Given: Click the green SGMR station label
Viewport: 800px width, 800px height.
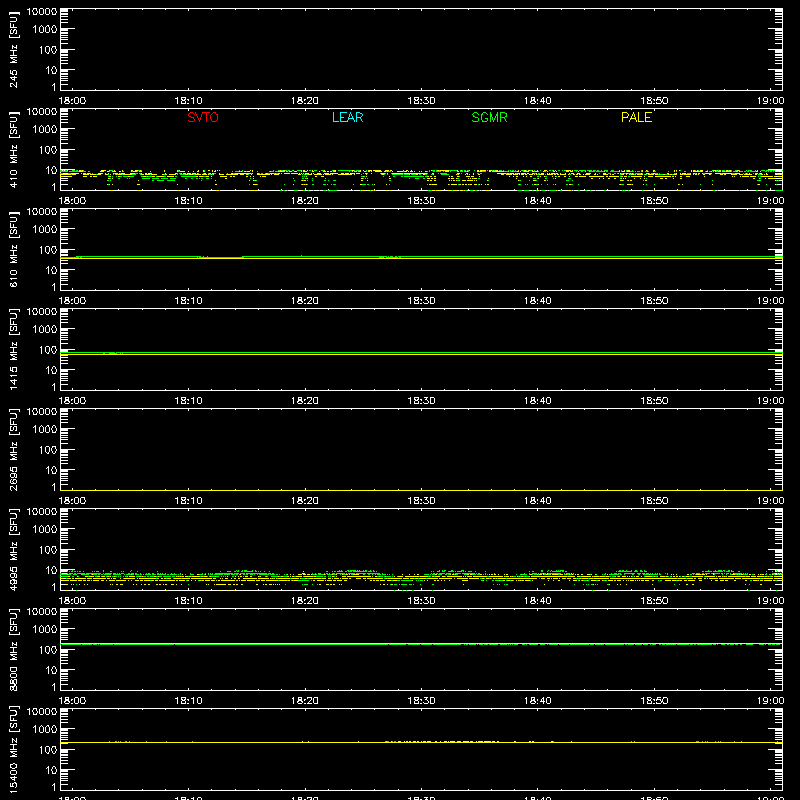Looking at the screenshot, I should 489,117.
